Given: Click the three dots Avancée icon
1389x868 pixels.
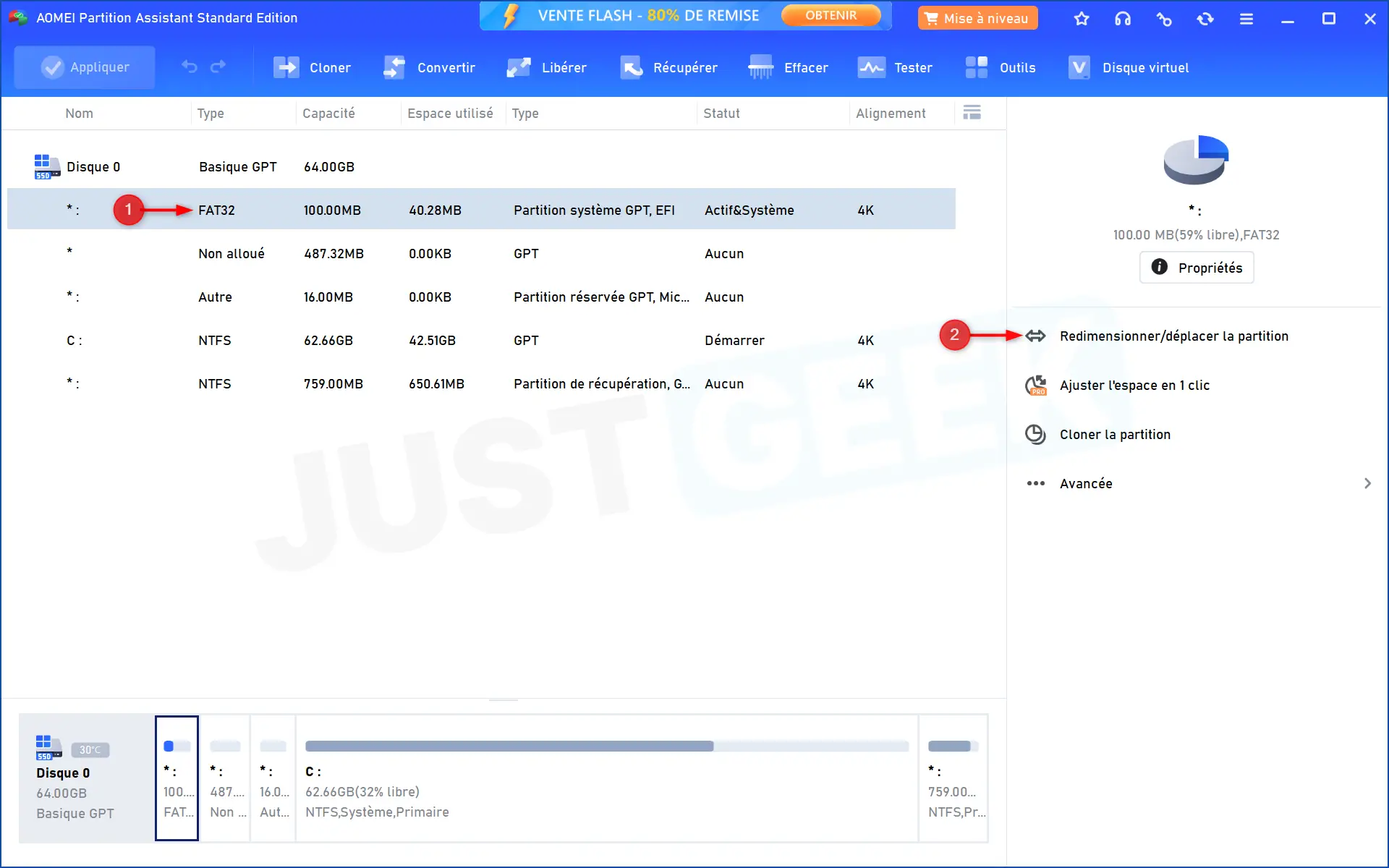Looking at the screenshot, I should pyautogui.click(x=1036, y=483).
